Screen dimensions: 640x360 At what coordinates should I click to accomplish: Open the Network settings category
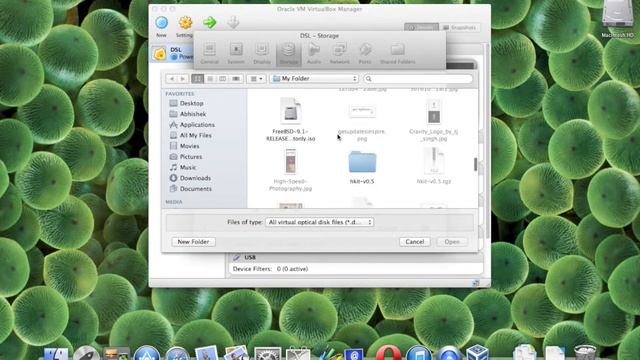tap(340, 53)
